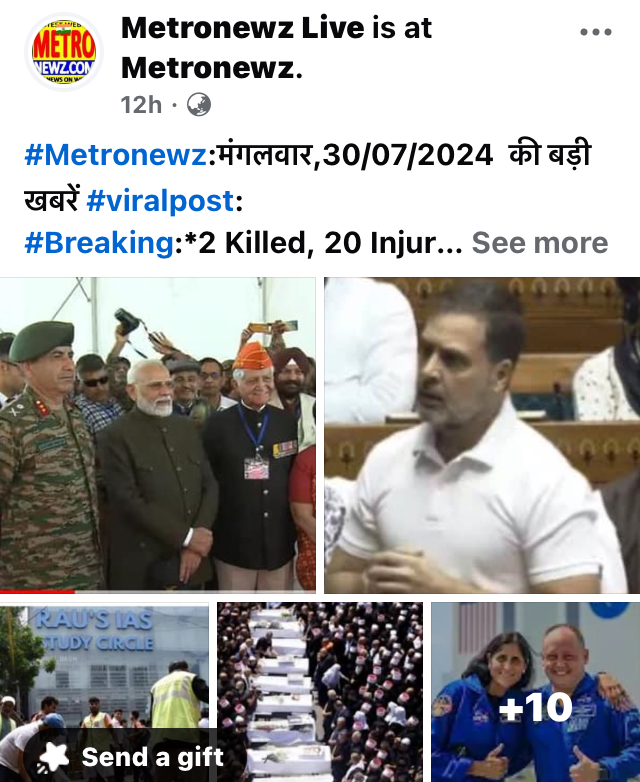Viewport: 640px width, 782px height.
Task: View the +10 more photos tile
Action: [536, 692]
